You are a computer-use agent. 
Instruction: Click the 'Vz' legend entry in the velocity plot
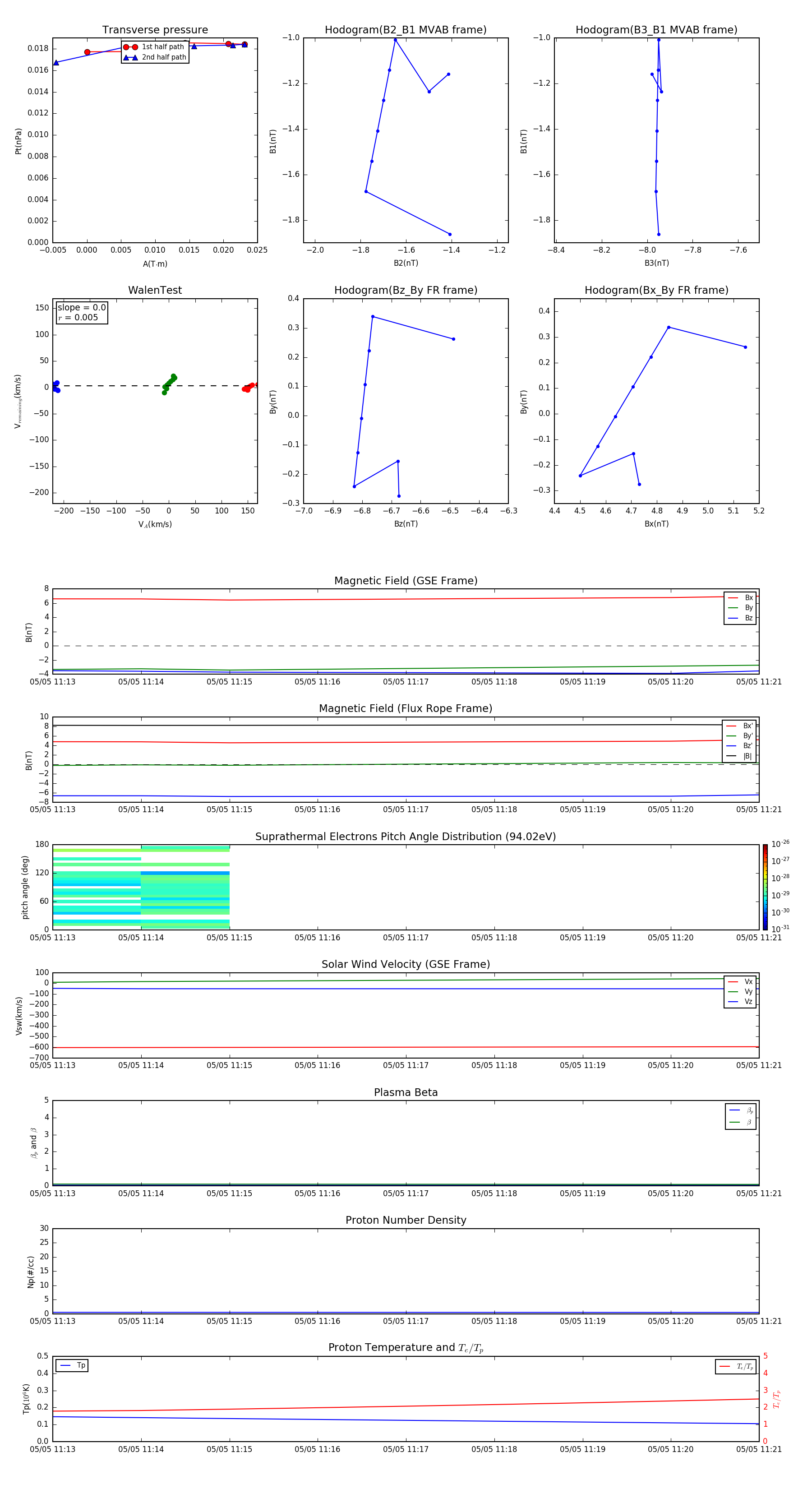coord(740,1002)
